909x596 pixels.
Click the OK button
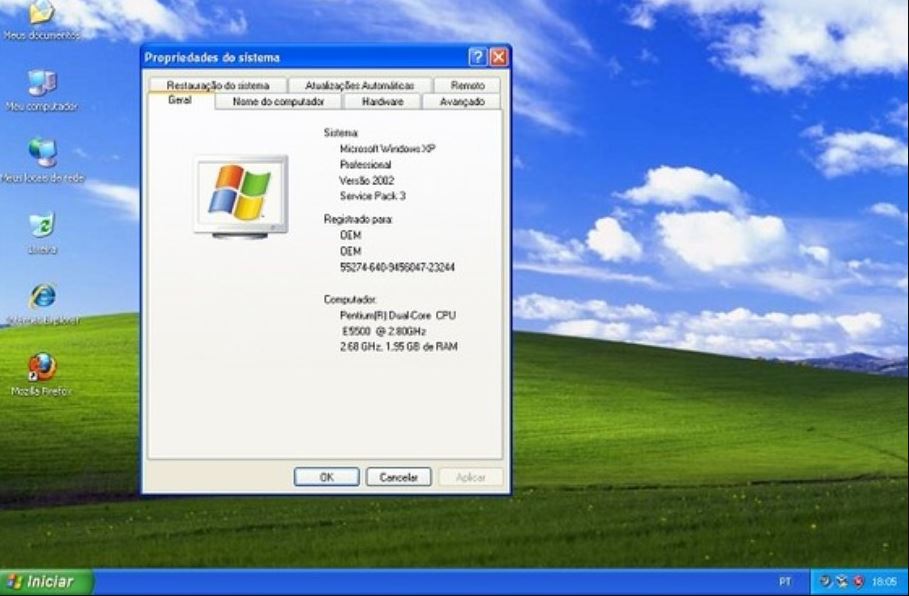point(326,477)
